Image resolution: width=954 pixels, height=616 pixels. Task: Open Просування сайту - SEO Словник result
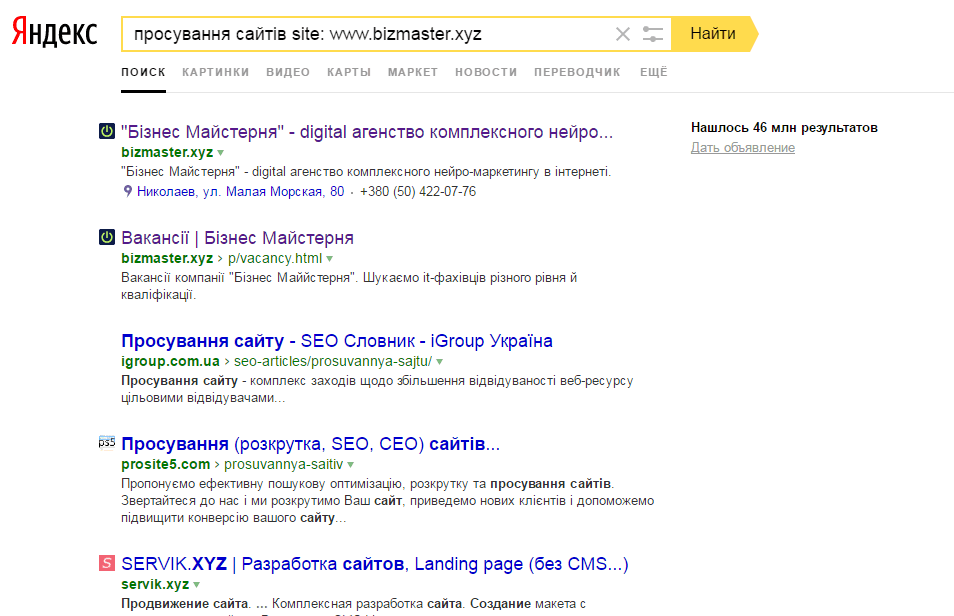[x=336, y=340]
